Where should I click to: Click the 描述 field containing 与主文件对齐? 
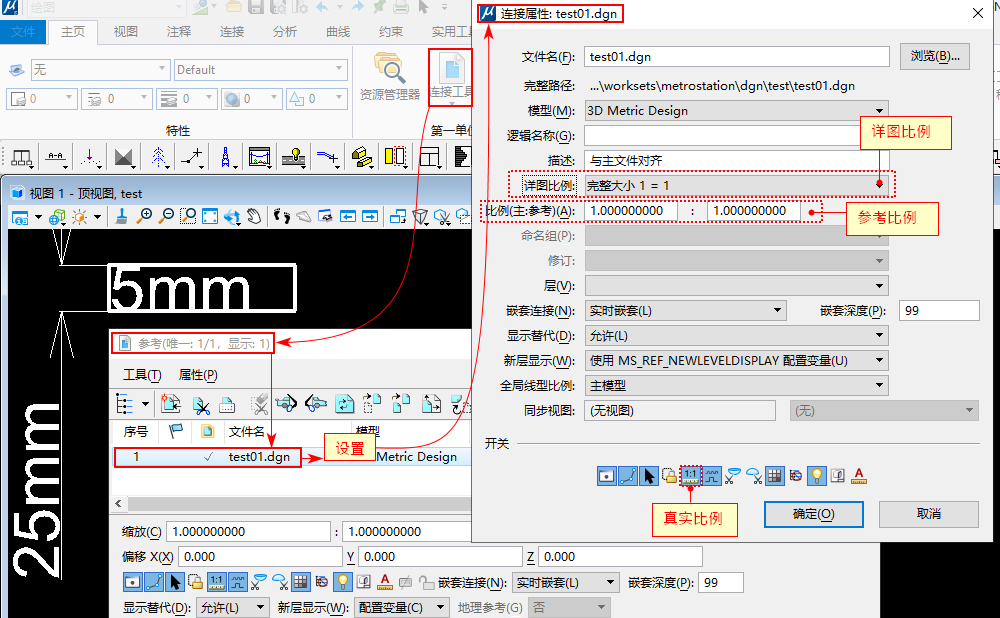pyautogui.click(x=737, y=161)
